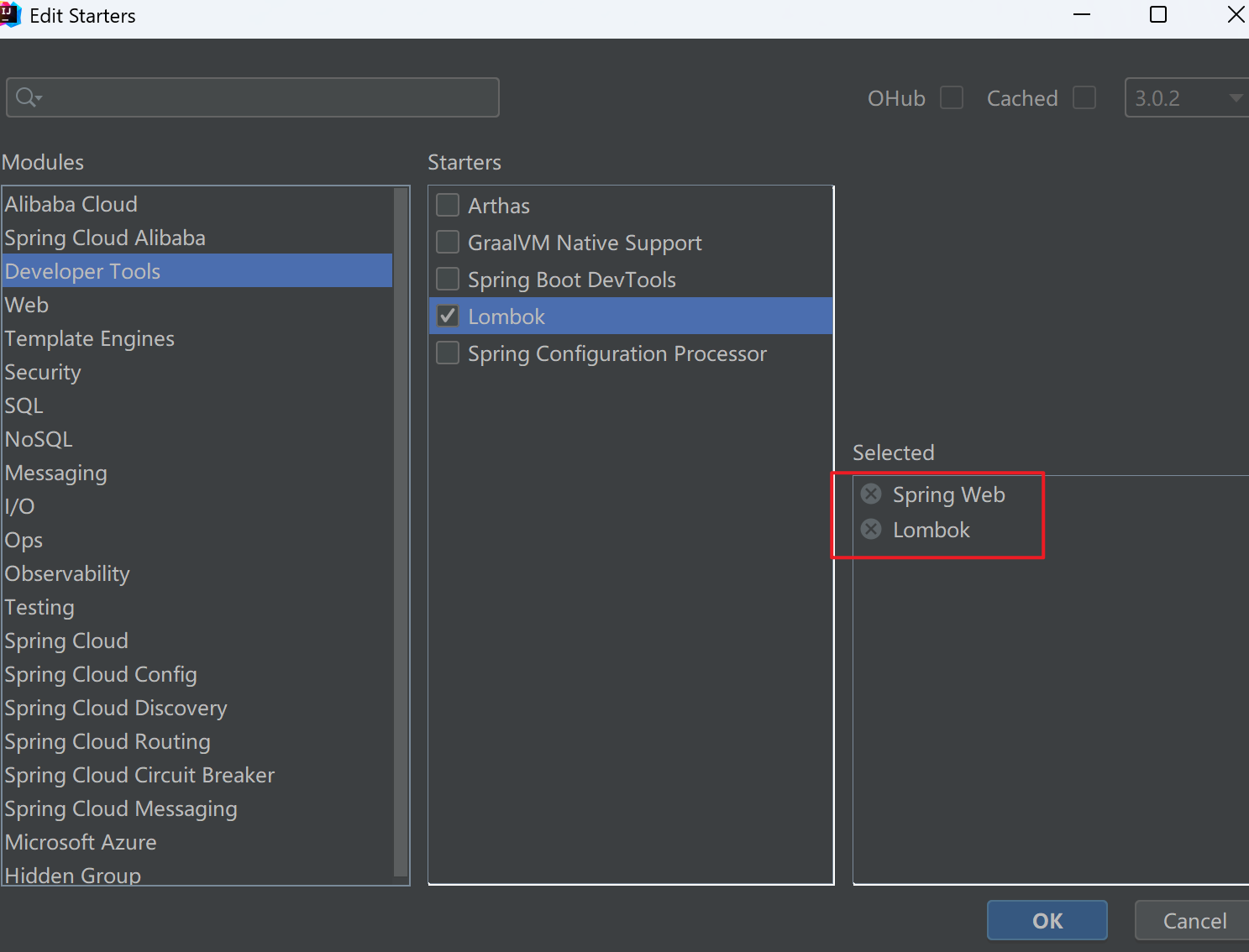Uncheck the Lombok starter checkbox

click(448, 316)
